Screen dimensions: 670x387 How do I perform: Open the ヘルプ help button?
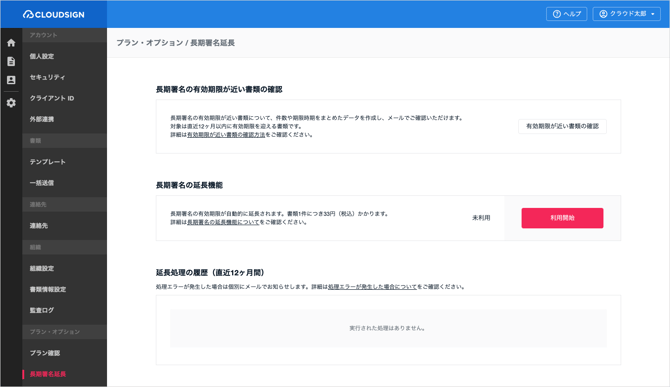(x=567, y=14)
